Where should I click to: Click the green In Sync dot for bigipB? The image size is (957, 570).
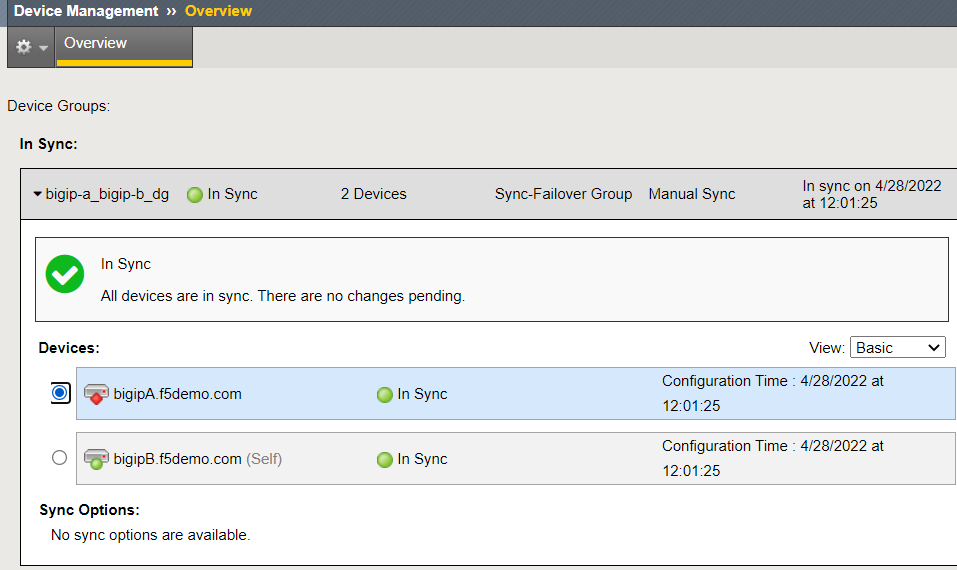(x=385, y=460)
